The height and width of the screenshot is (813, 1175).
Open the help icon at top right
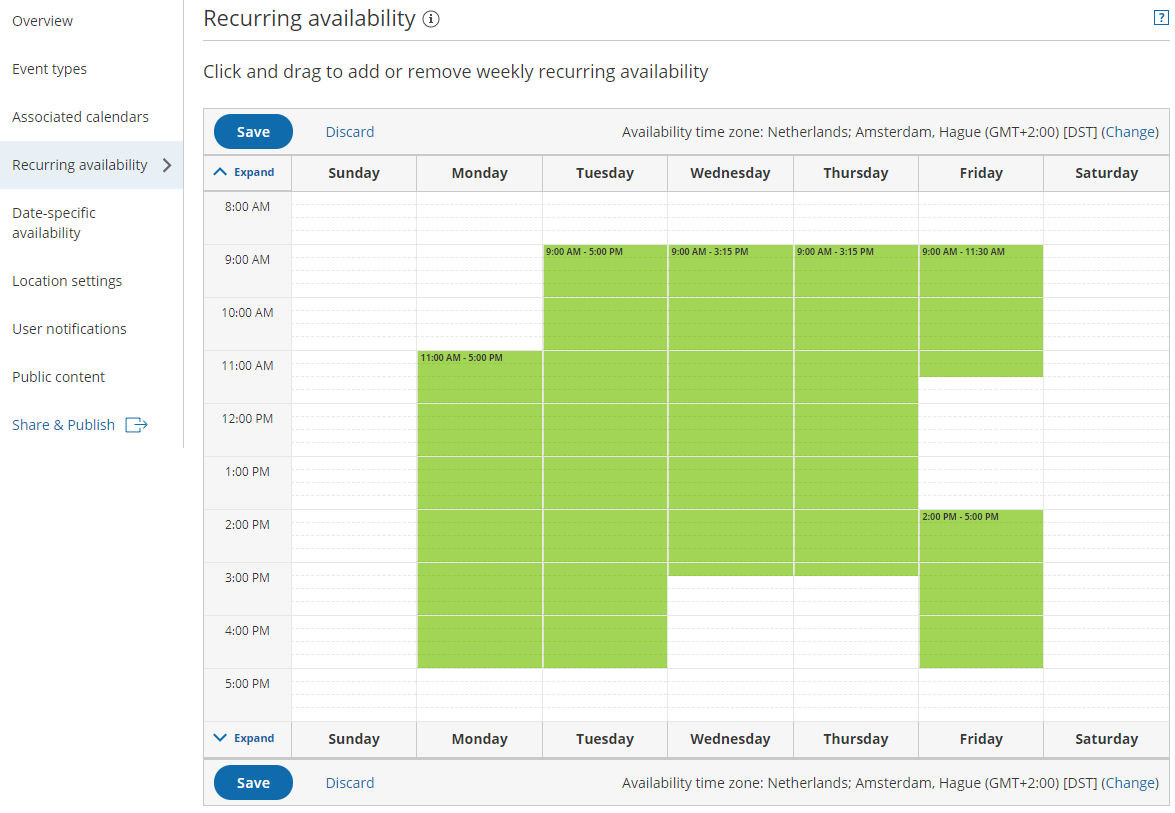click(1160, 18)
